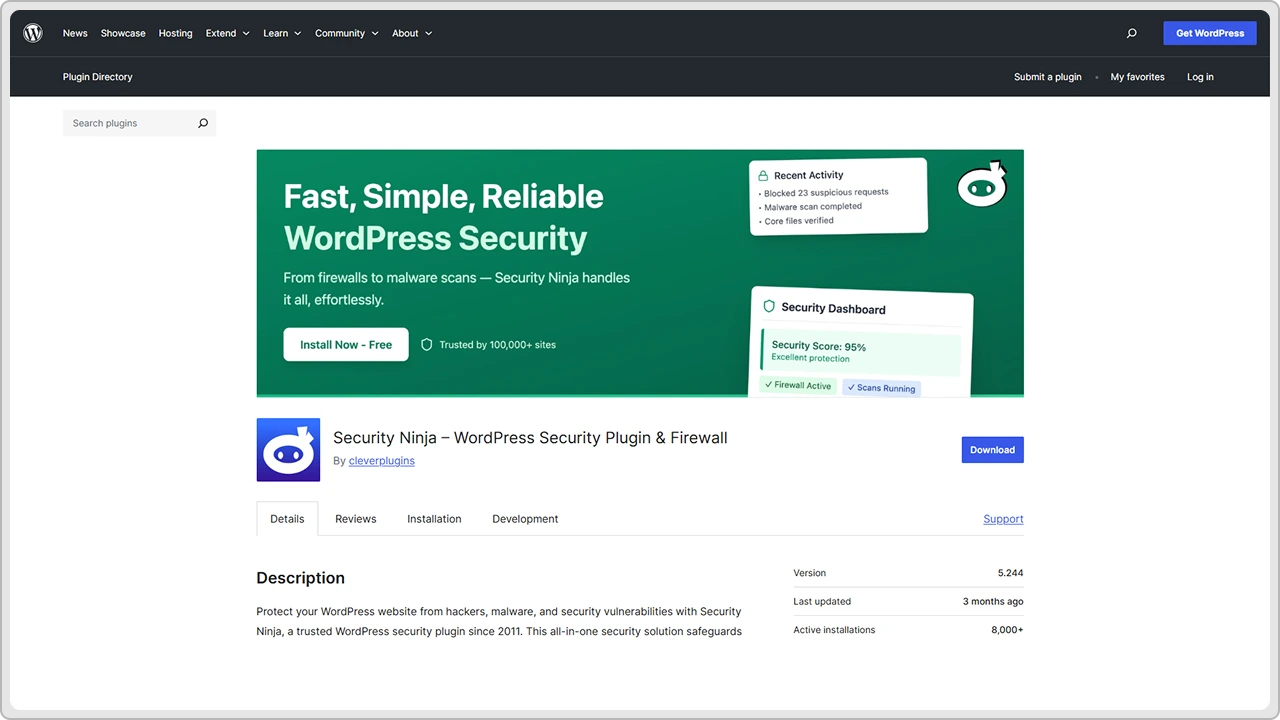Viewport: 1280px width, 720px height.
Task: Click the Download button
Action: click(x=992, y=449)
